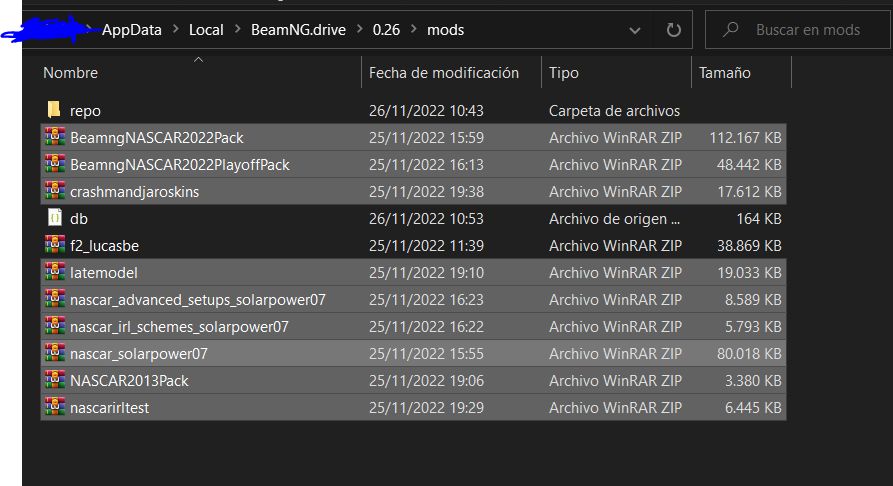Image resolution: width=893 pixels, height=486 pixels.
Task: Click the date 25/11/2022 11:39
Action: click(x=426, y=246)
